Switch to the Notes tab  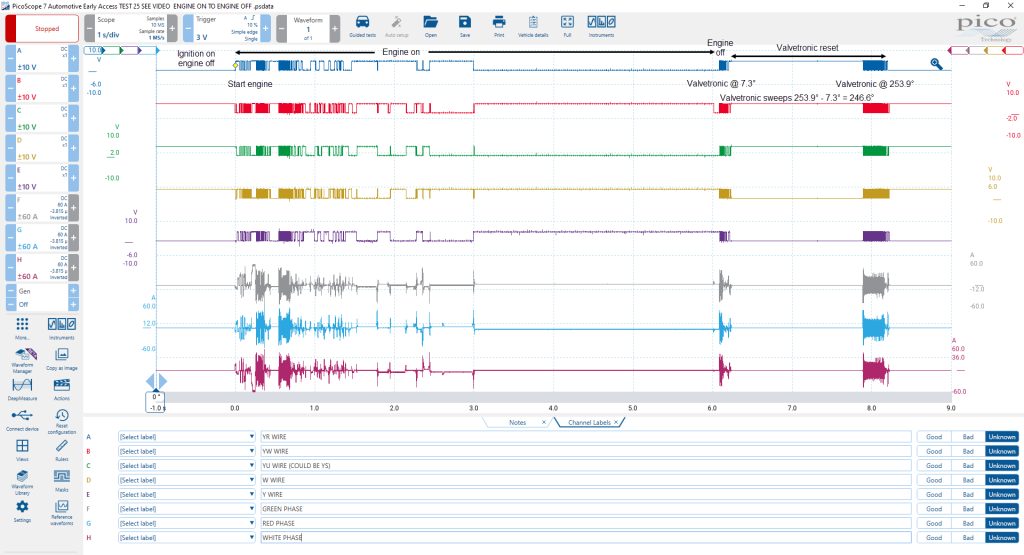pyautogui.click(x=517, y=422)
